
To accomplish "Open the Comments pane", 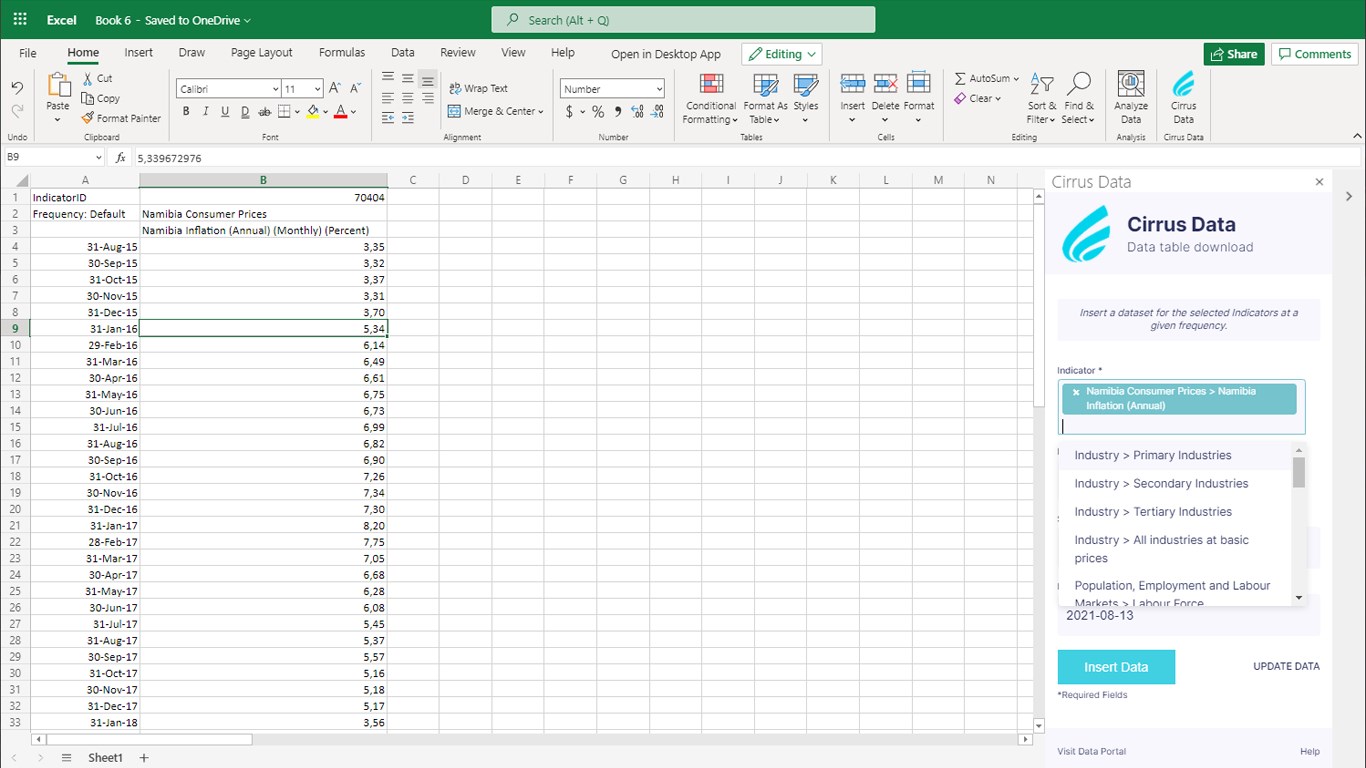I will click(1315, 54).
